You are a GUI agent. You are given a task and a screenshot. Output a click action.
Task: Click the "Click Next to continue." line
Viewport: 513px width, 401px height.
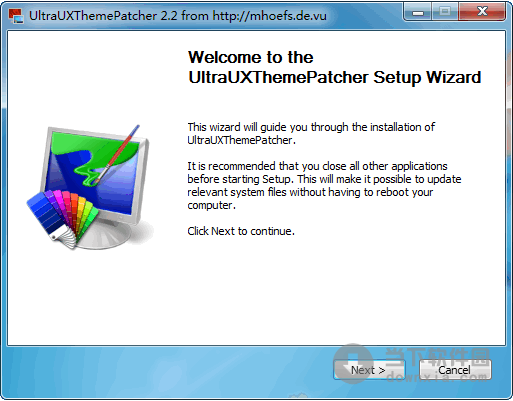click(241, 231)
